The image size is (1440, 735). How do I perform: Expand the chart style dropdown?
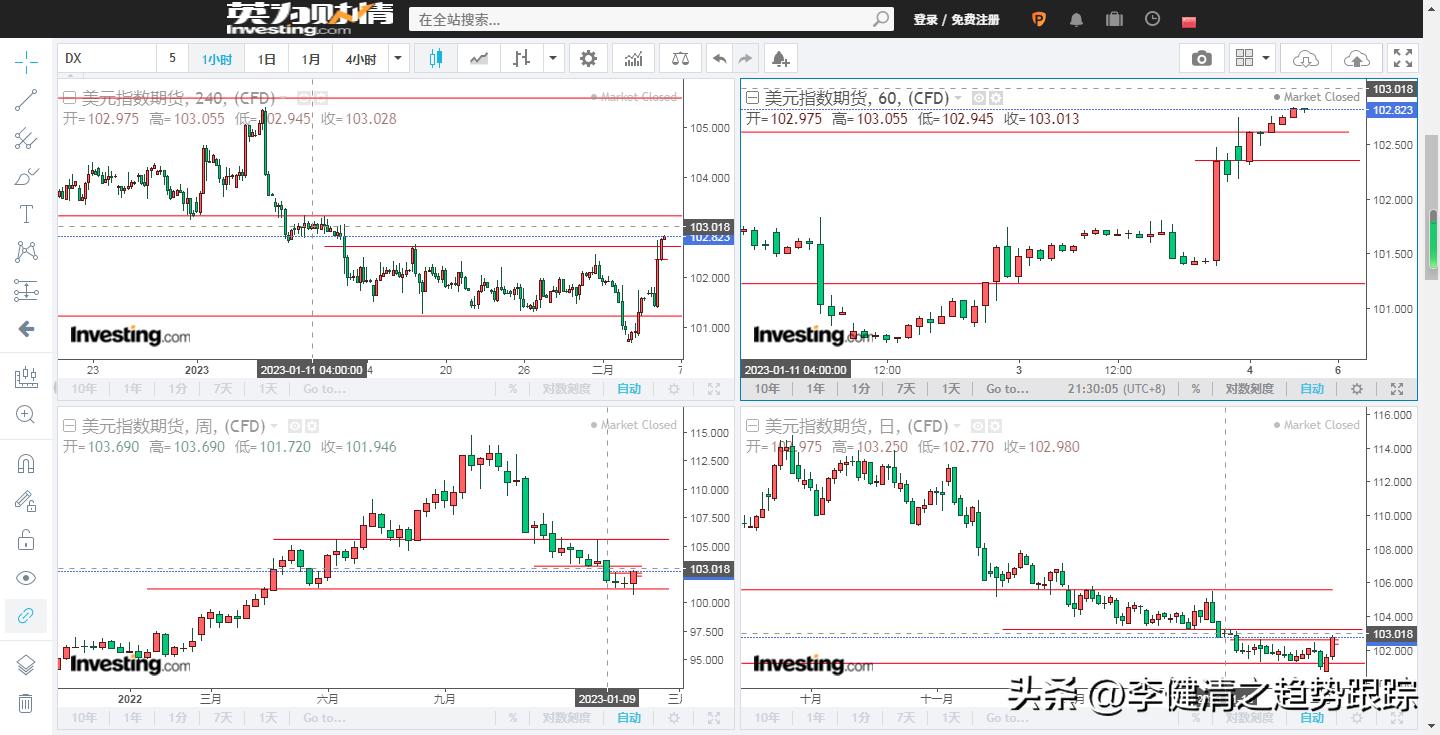point(553,59)
